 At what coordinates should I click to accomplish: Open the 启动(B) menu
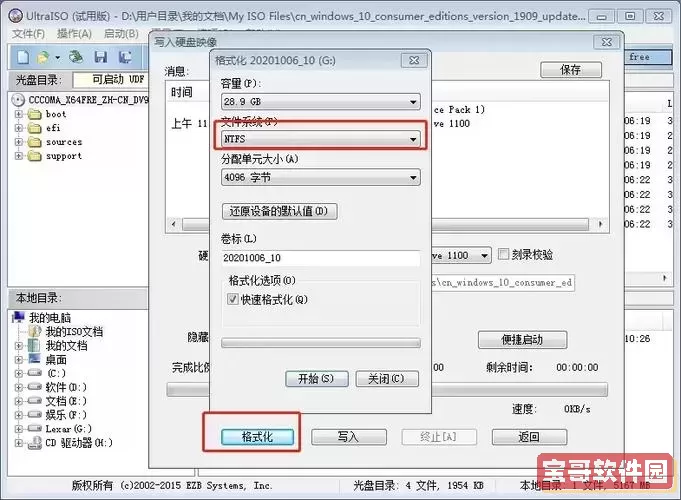(x=121, y=33)
